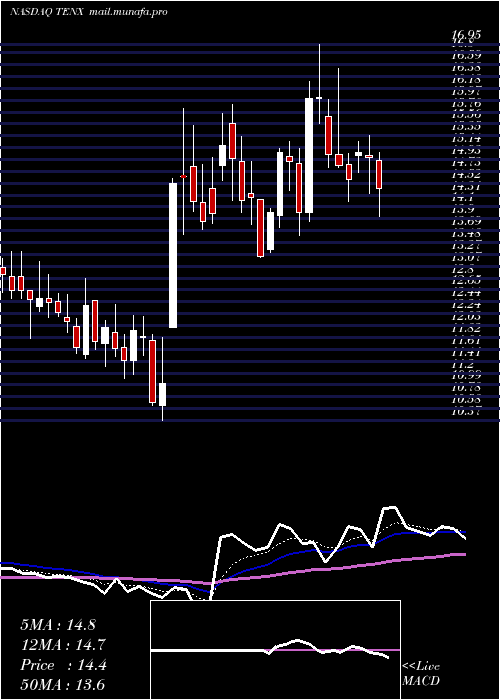The image size is (500, 700).
Task: Click the MACD inset panel
Action: pos(275,650)
